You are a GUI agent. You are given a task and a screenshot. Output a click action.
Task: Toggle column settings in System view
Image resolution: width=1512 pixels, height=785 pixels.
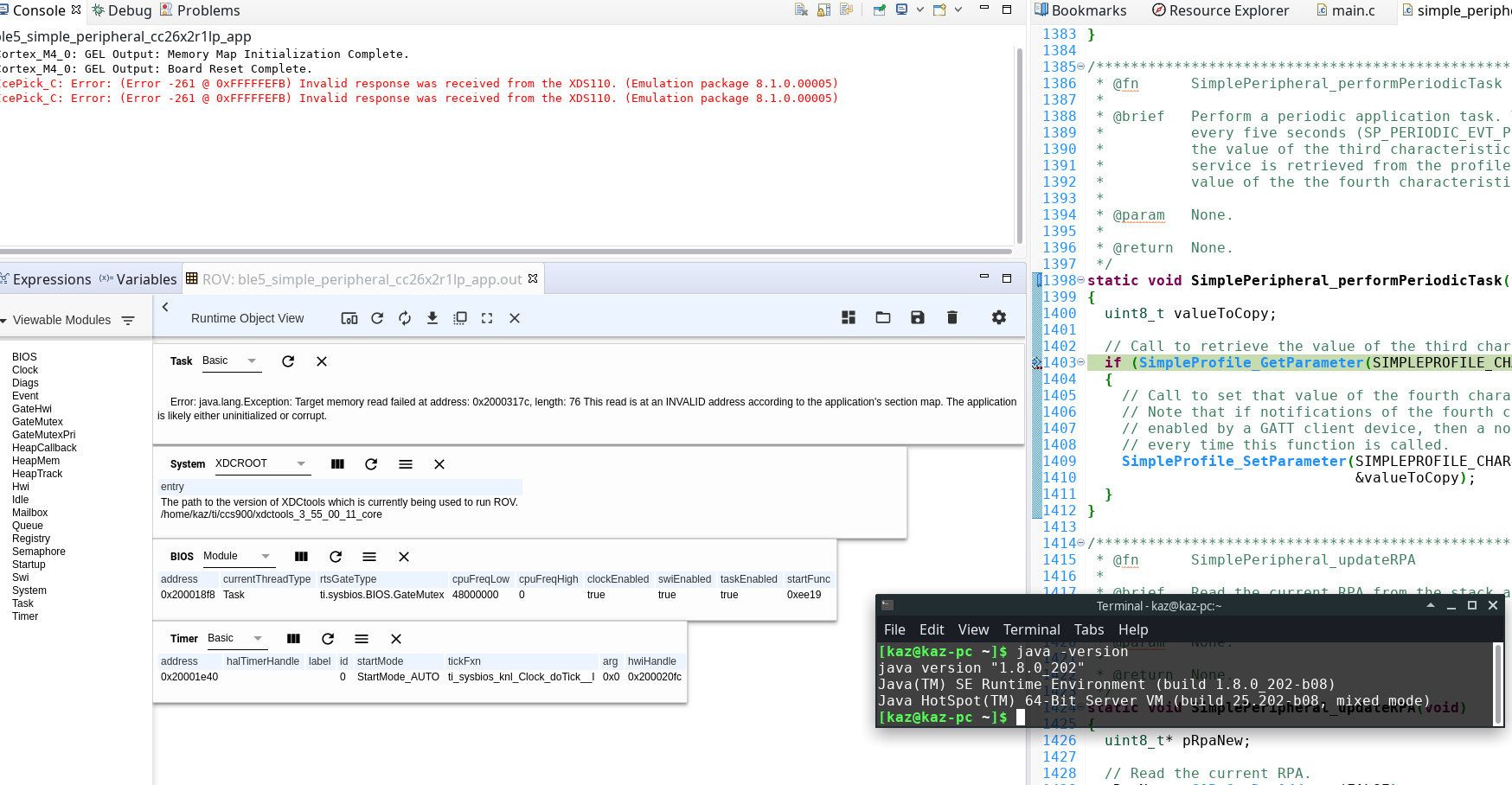point(337,464)
